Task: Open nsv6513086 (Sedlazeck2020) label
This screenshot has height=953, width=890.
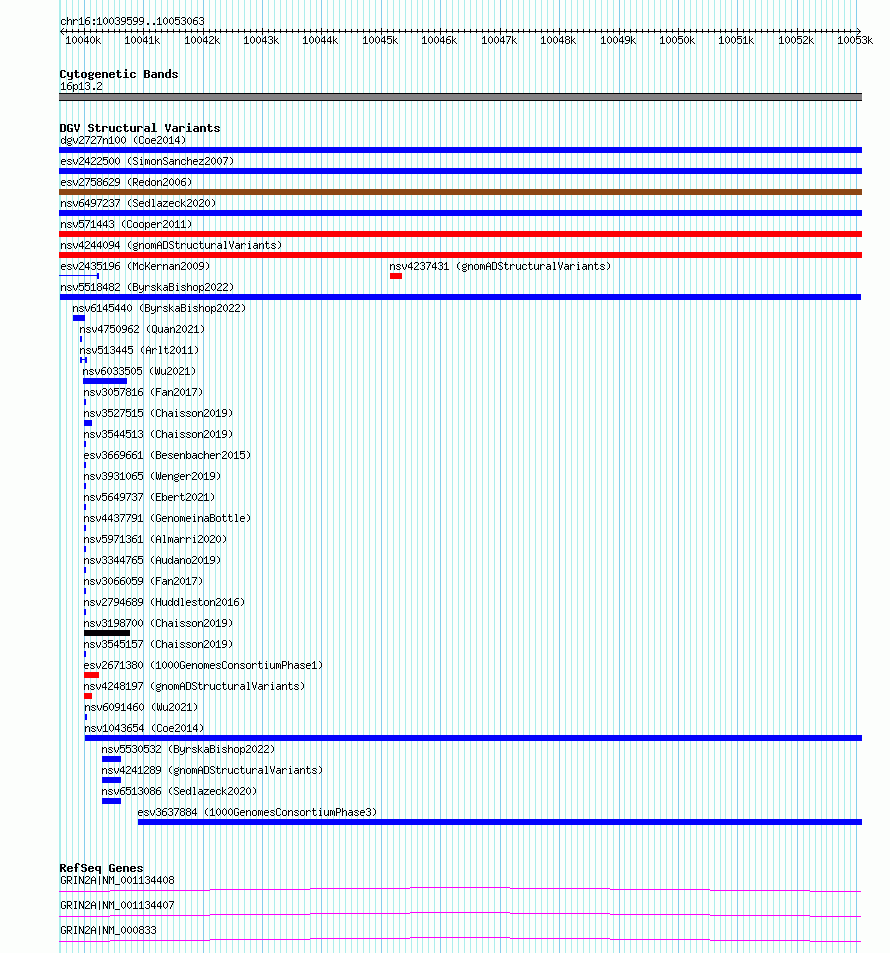Action: pyautogui.click(x=179, y=791)
